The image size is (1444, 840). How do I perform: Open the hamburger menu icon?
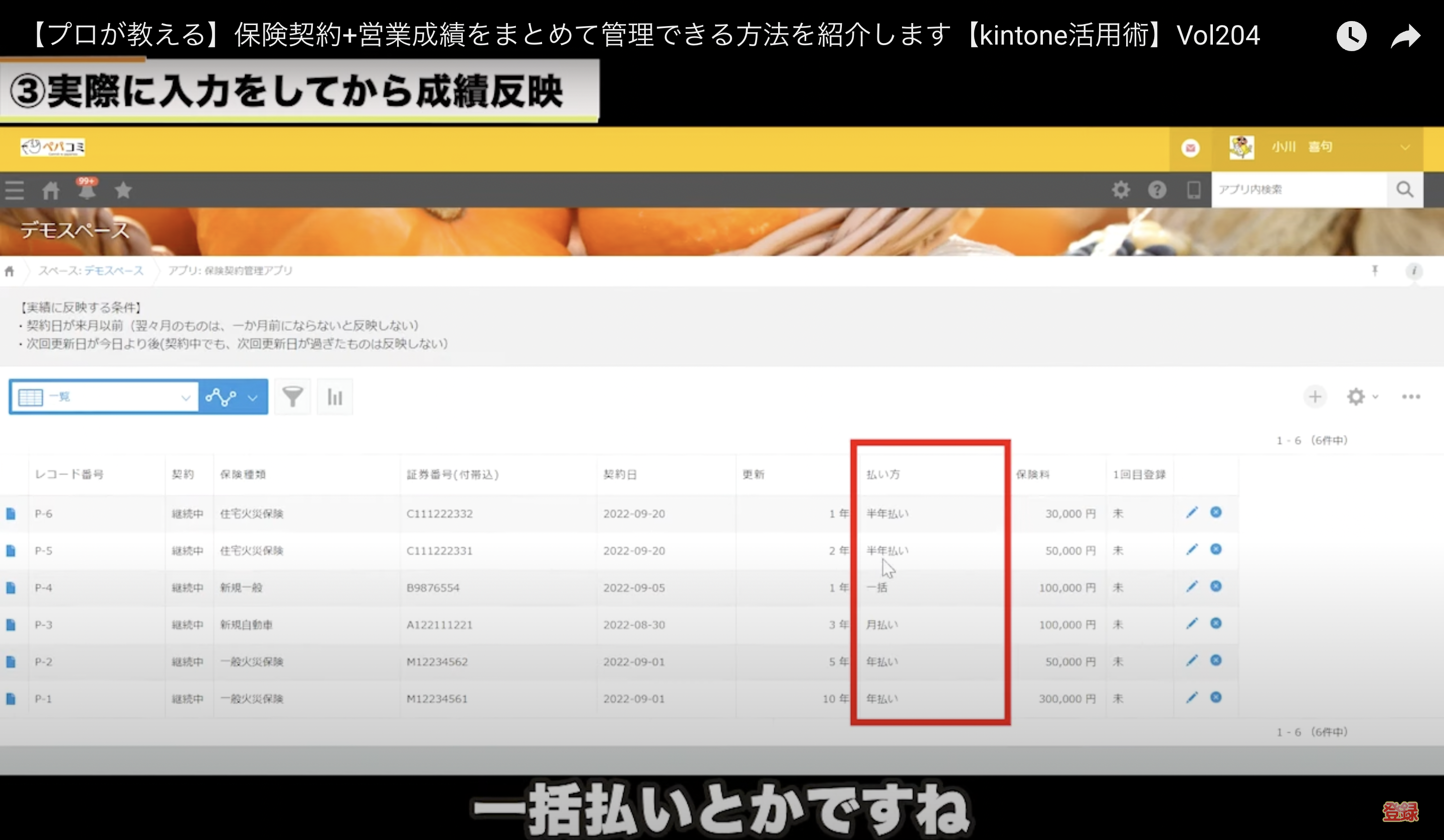pos(15,190)
